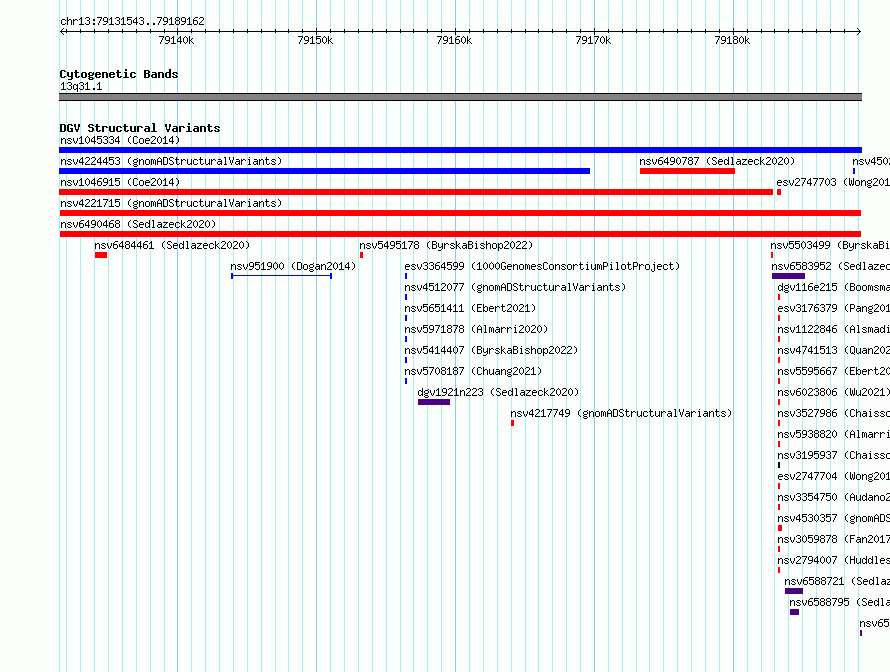
Task: Select the nsv2794007 (Huddleston) label
Action: [x=833, y=560]
